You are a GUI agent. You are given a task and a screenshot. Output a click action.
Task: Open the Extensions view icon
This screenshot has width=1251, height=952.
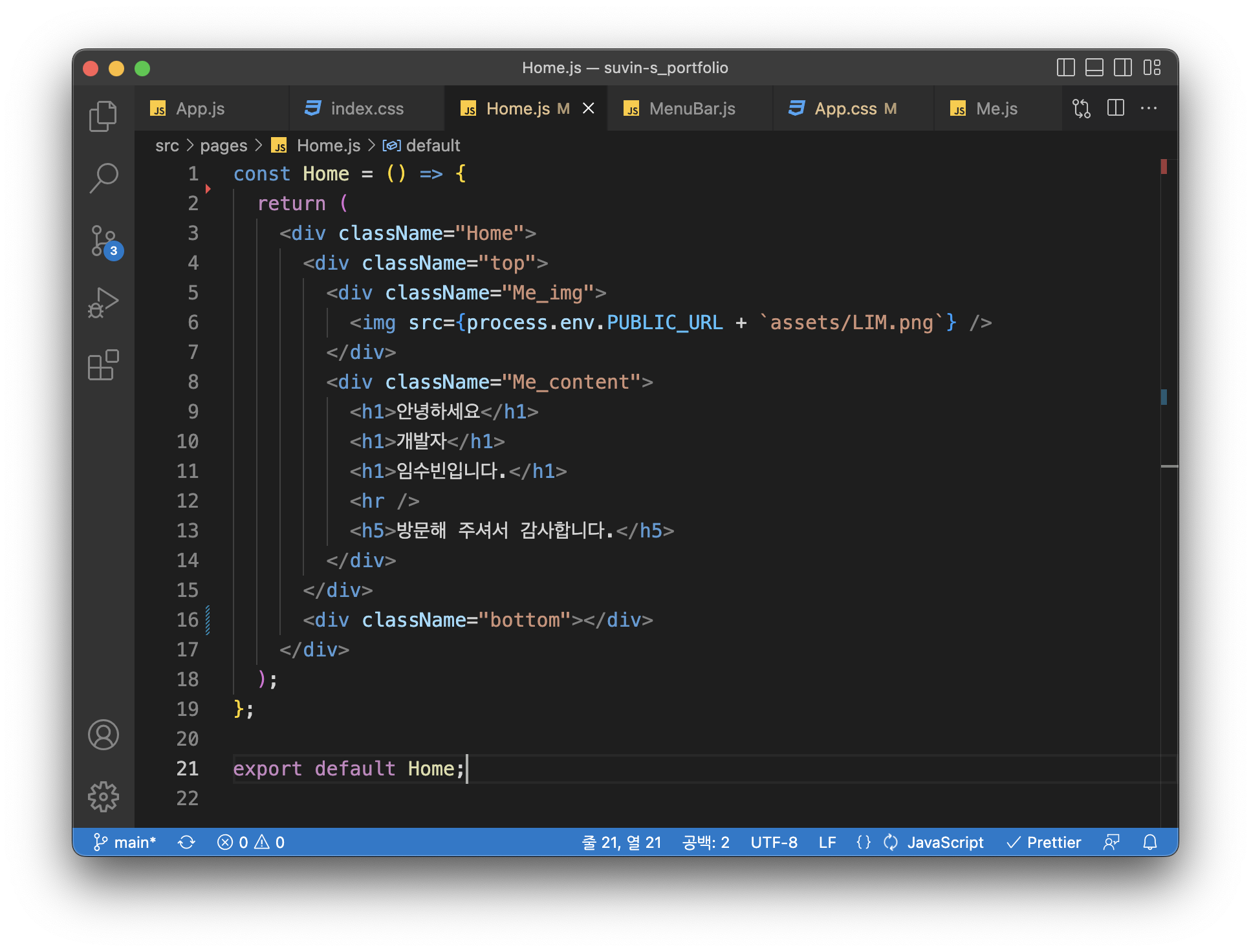(x=103, y=365)
